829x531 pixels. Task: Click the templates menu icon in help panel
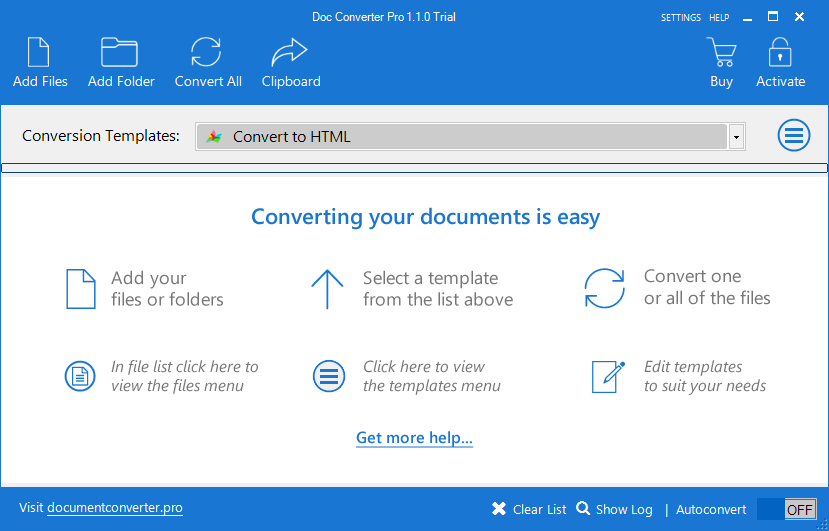pyautogui.click(x=329, y=376)
